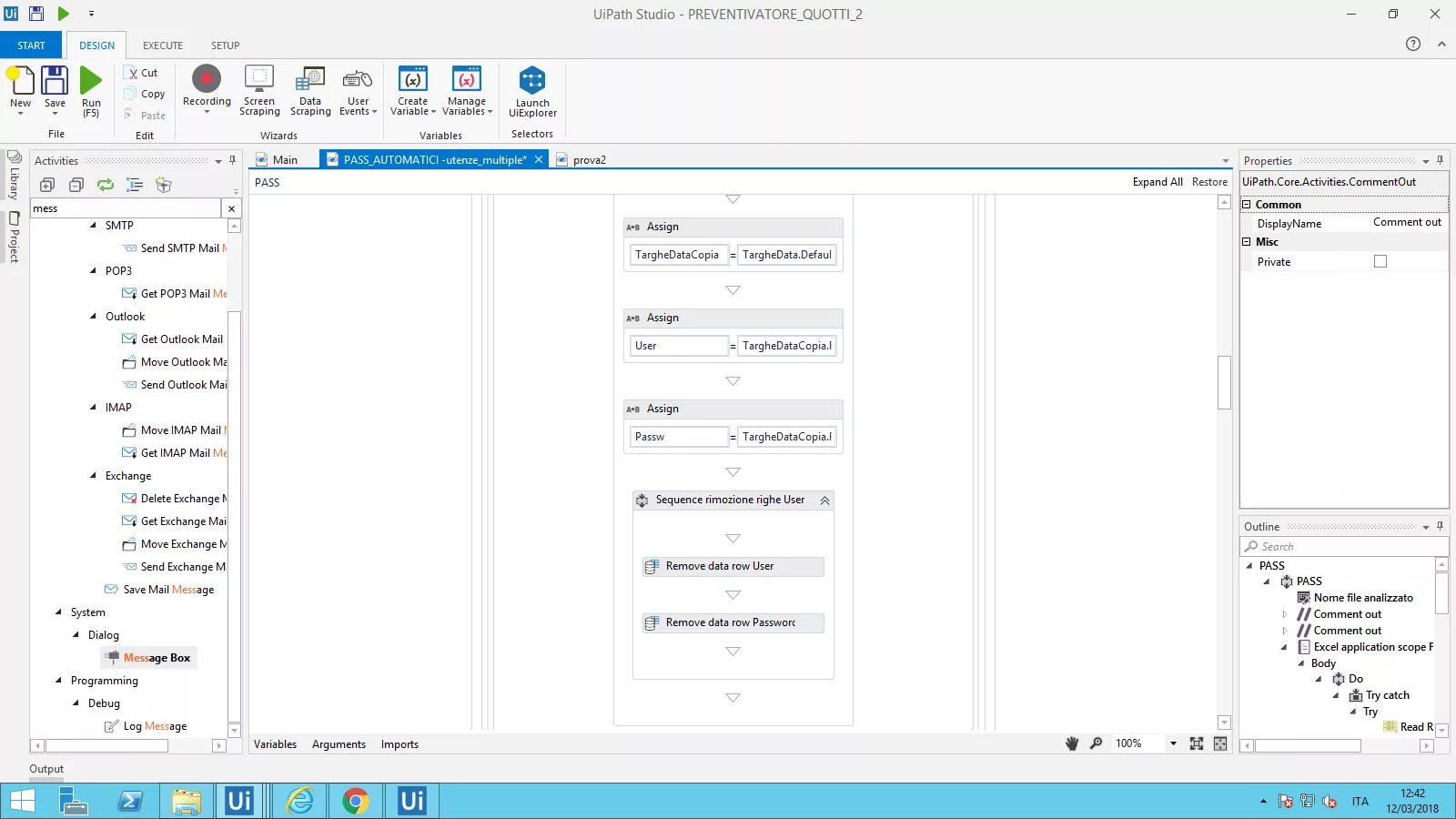The height and width of the screenshot is (819, 1456).
Task: Select the Log Message activity
Action: (x=147, y=726)
